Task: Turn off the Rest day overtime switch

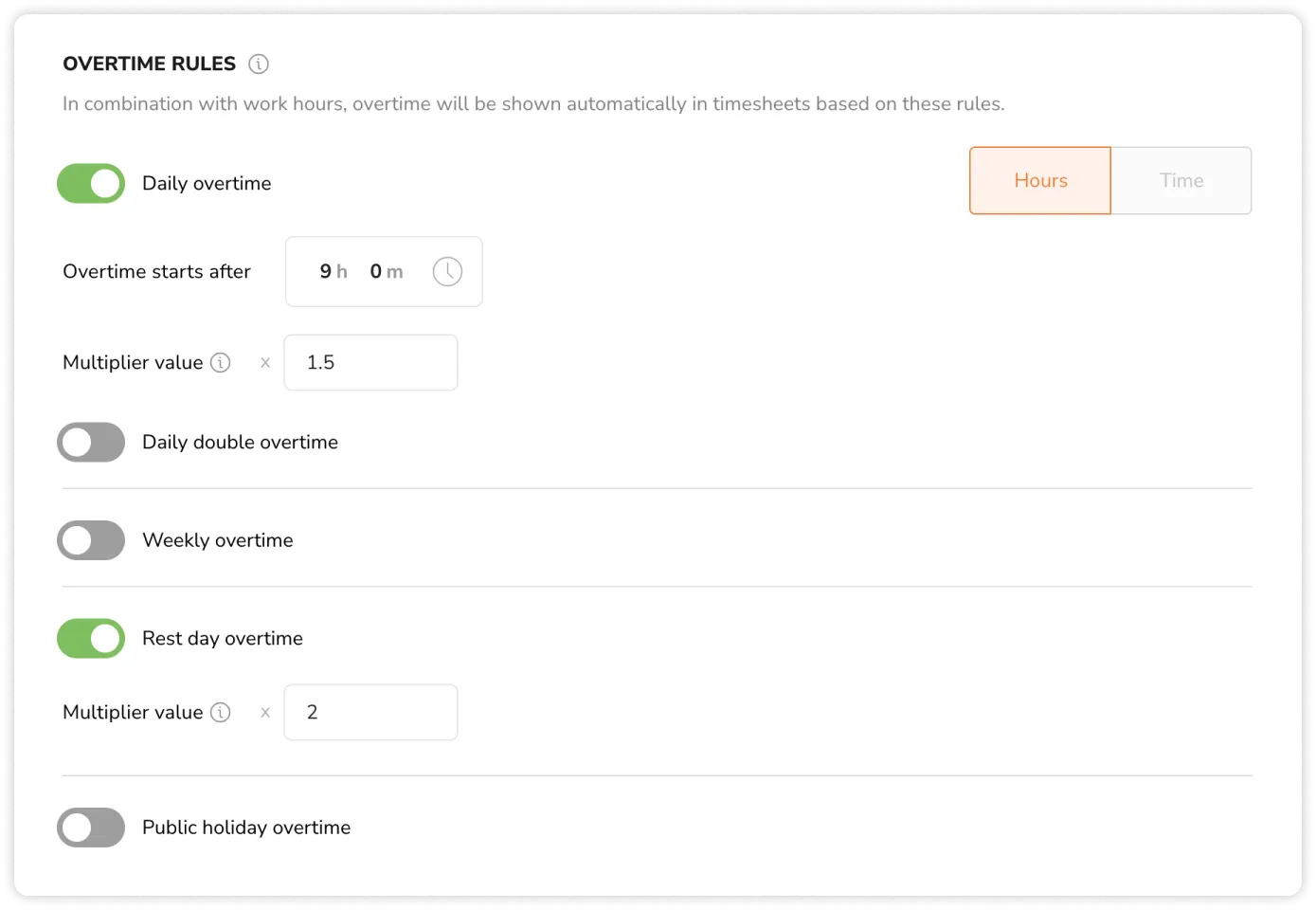Action: pos(91,639)
